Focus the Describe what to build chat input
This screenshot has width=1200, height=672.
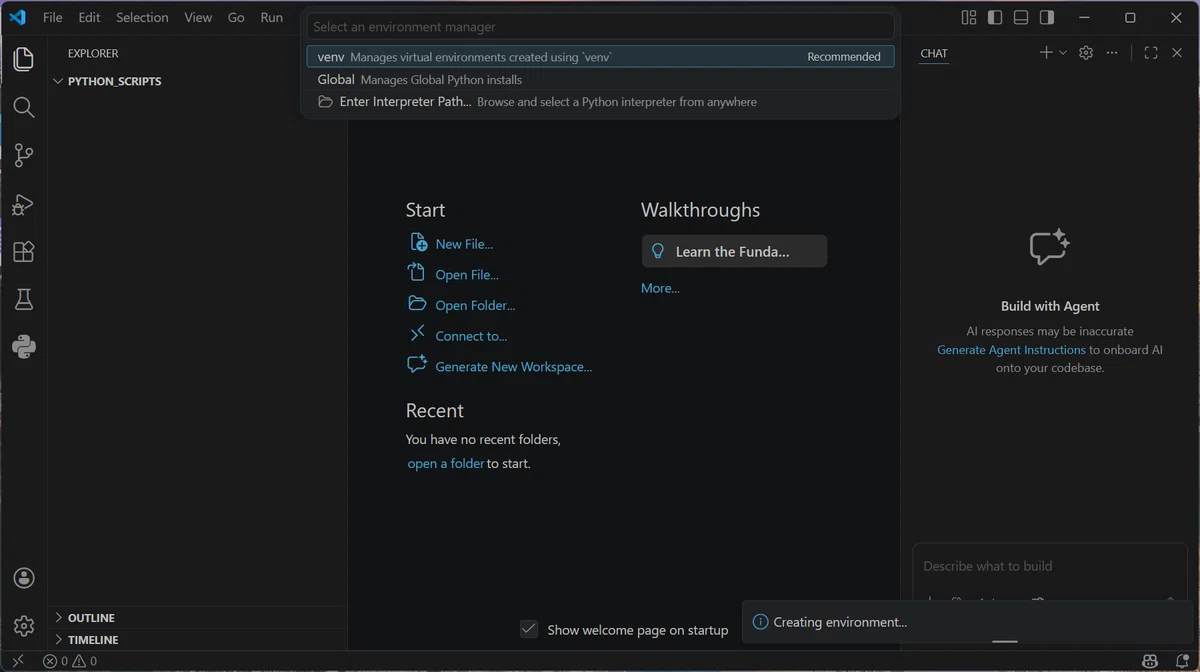tap(1050, 566)
